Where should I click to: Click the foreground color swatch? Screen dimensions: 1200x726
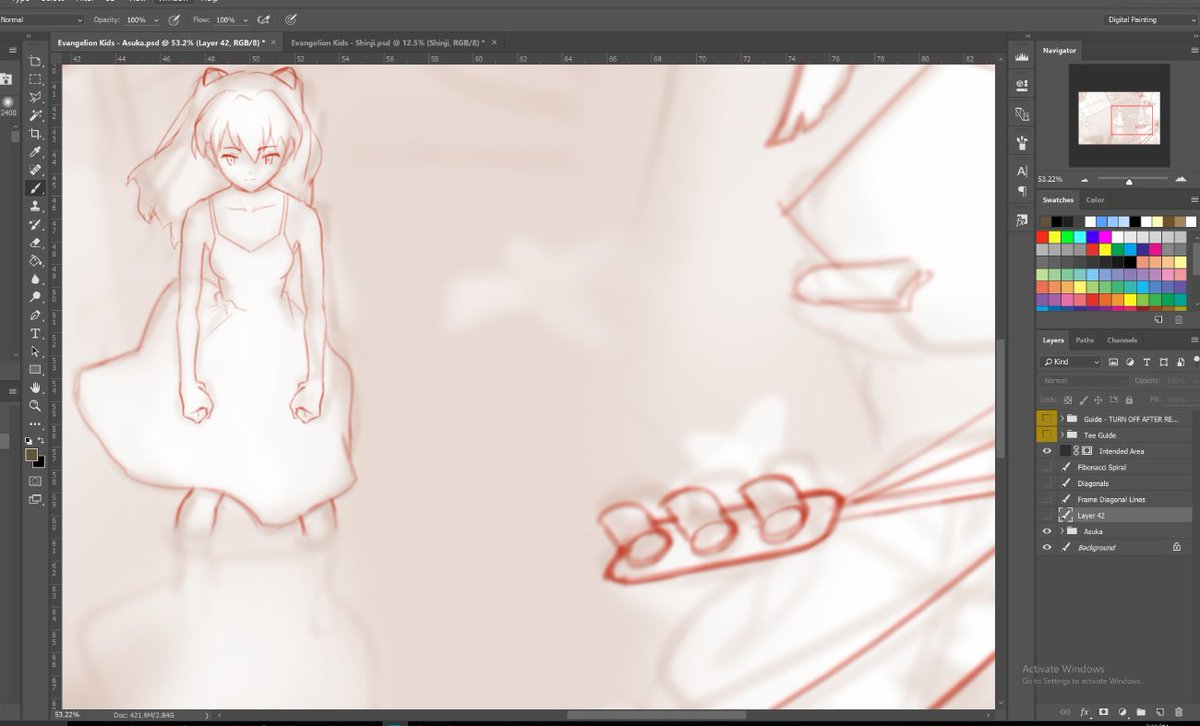(32, 454)
